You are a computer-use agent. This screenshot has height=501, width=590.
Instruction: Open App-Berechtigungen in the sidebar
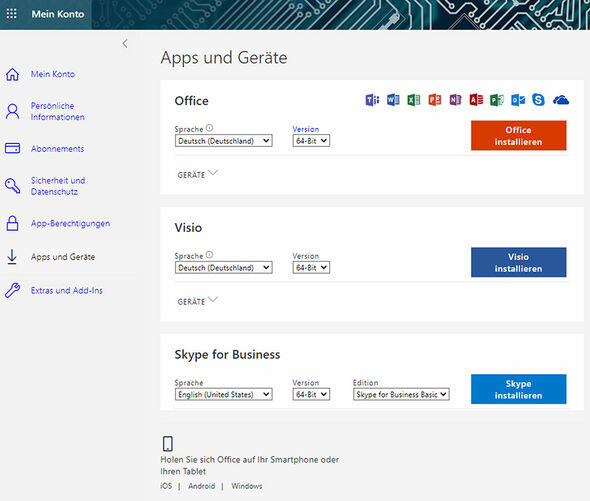click(70, 223)
